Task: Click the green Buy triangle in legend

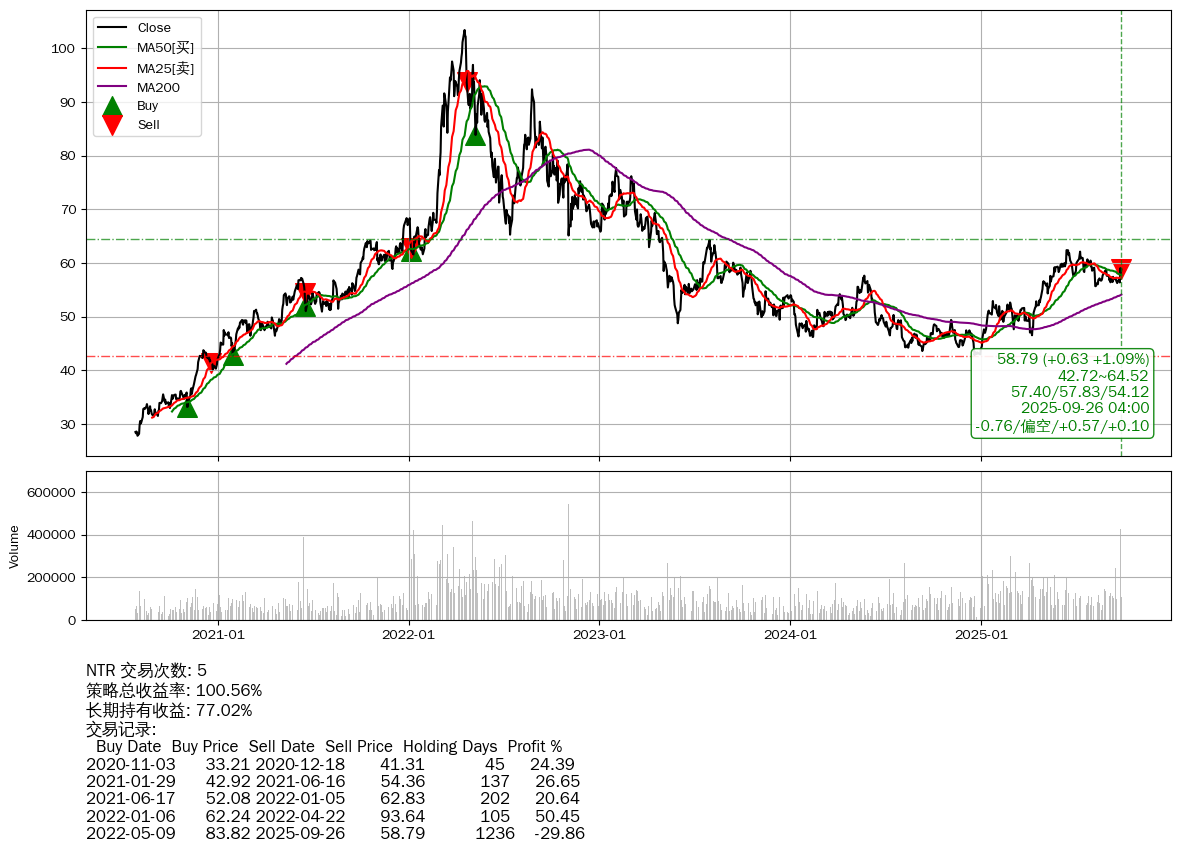Action: 113,106
